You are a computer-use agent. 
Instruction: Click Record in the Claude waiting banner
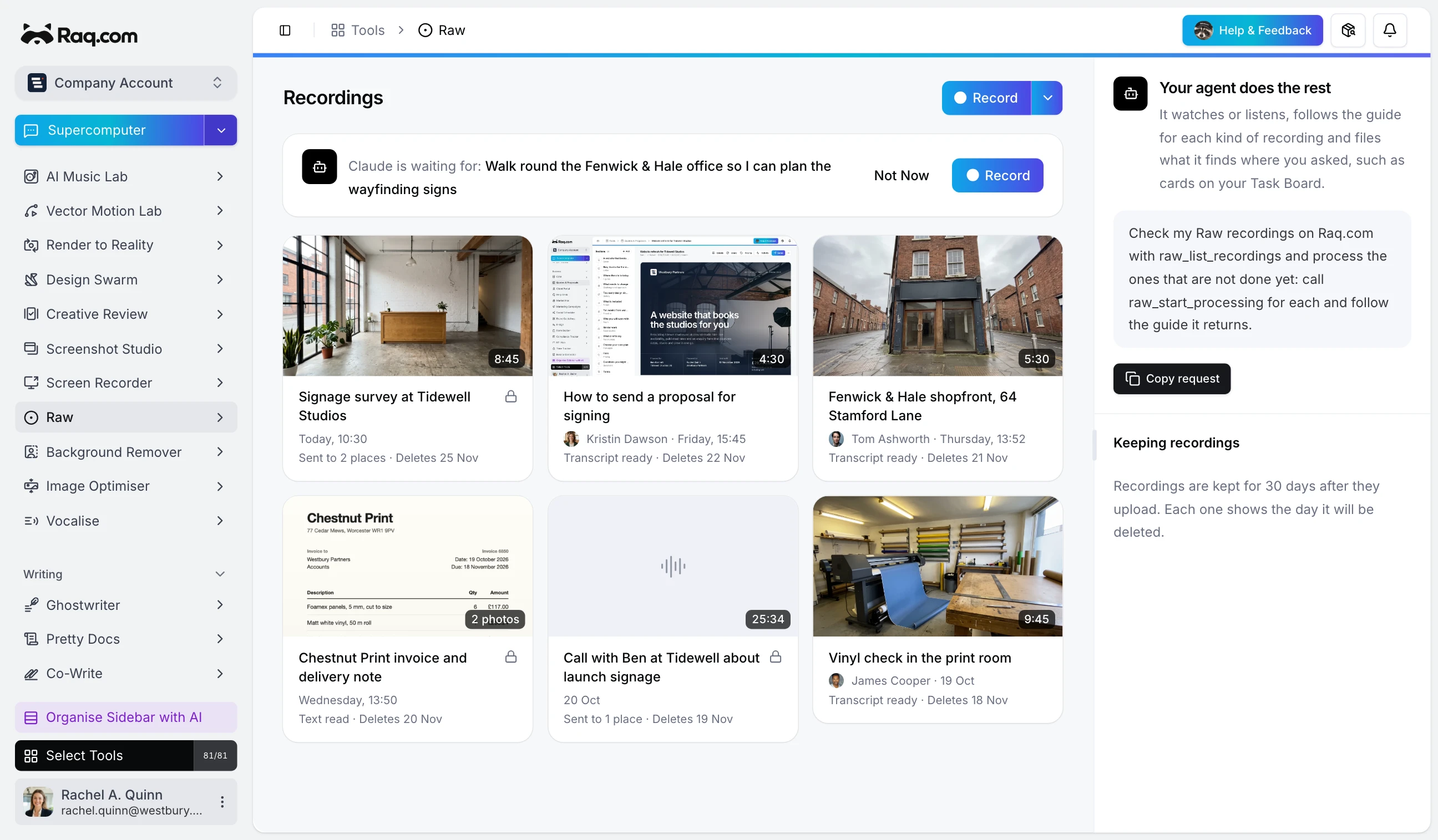point(998,175)
